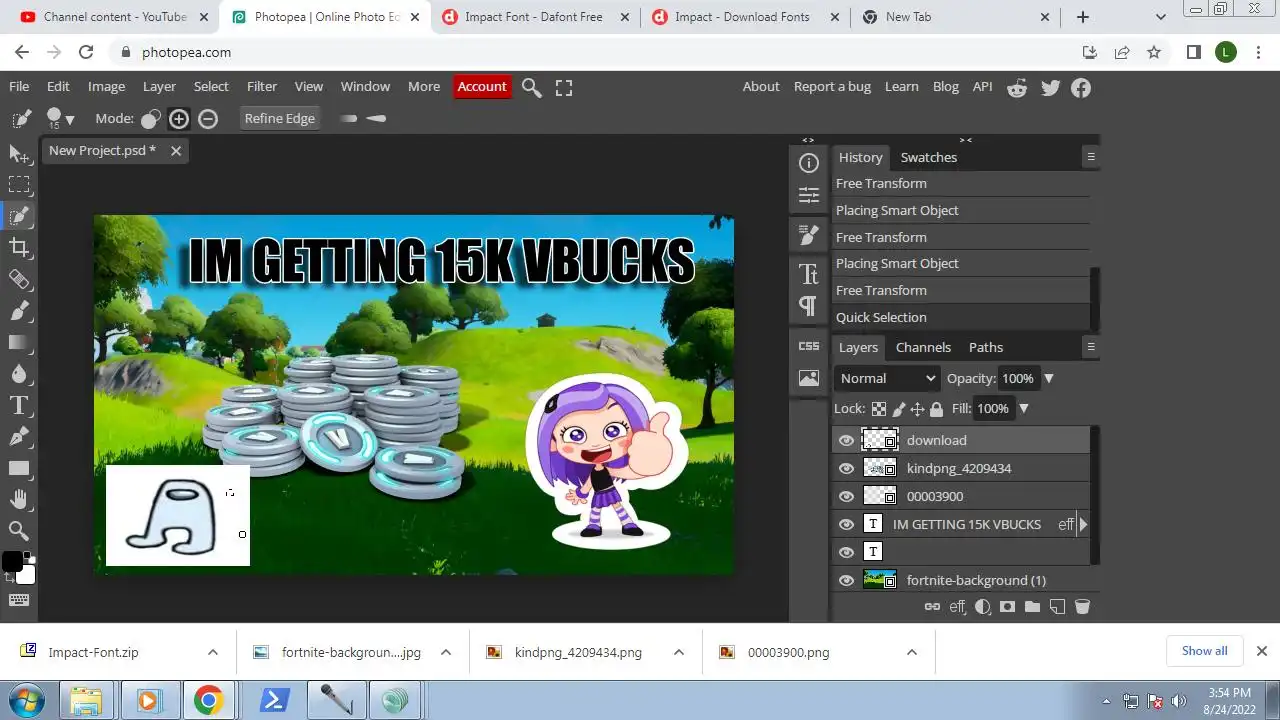The height and width of the screenshot is (720, 1280).
Task: Set selection mode to Add
Action: click(179, 119)
